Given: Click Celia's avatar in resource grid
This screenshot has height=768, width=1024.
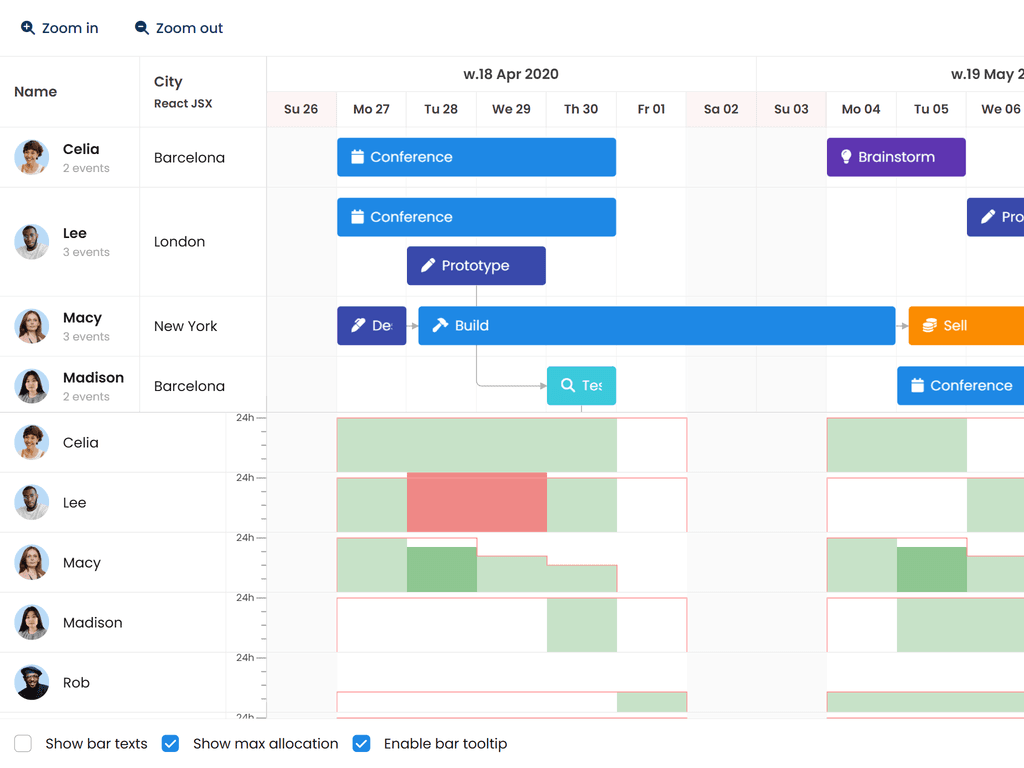Looking at the screenshot, I should point(32,157).
